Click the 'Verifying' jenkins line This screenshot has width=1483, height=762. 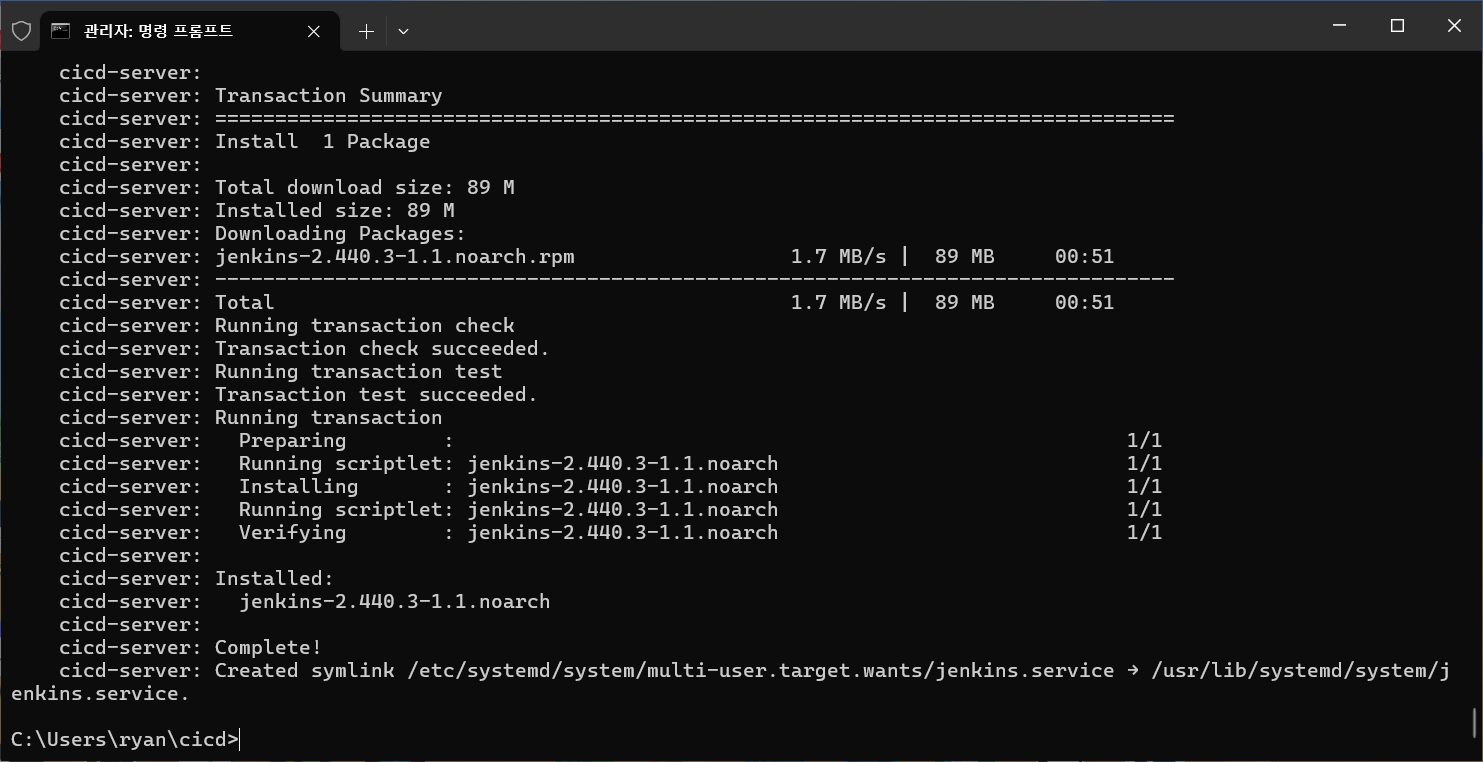click(x=699, y=533)
